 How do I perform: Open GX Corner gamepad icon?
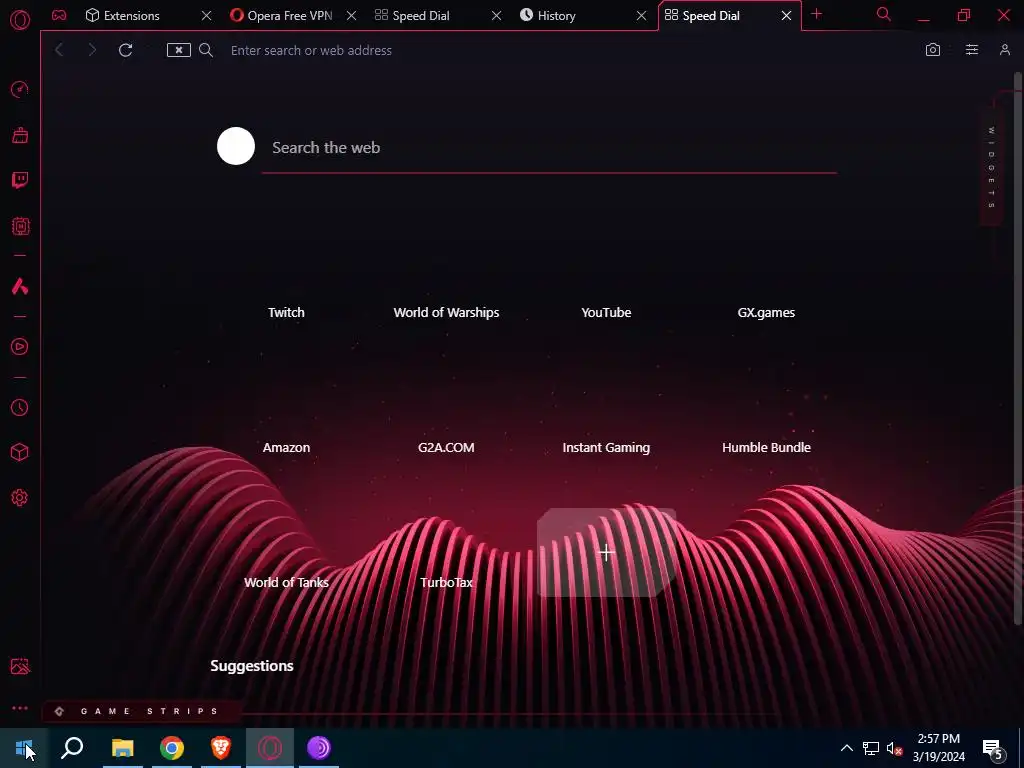[59, 15]
